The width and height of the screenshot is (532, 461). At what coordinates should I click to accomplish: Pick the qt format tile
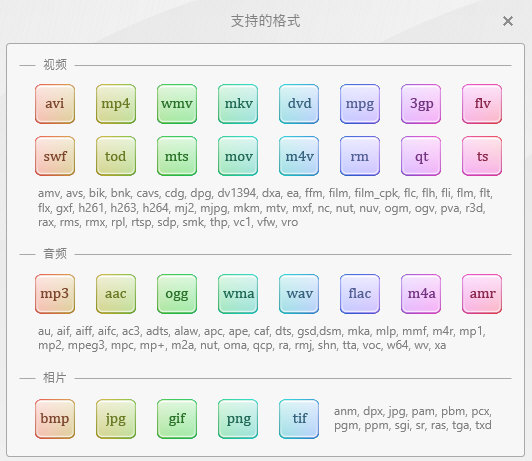pyautogui.click(x=421, y=156)
